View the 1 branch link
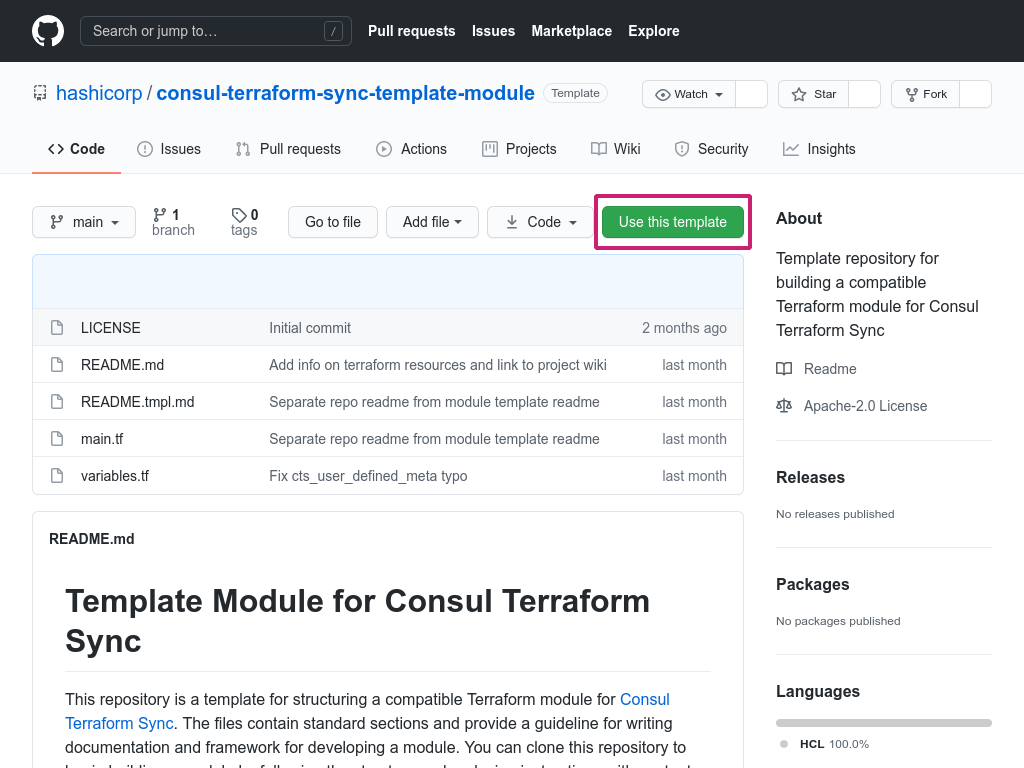Viewport: 1024px width, 768px height. 173,222
